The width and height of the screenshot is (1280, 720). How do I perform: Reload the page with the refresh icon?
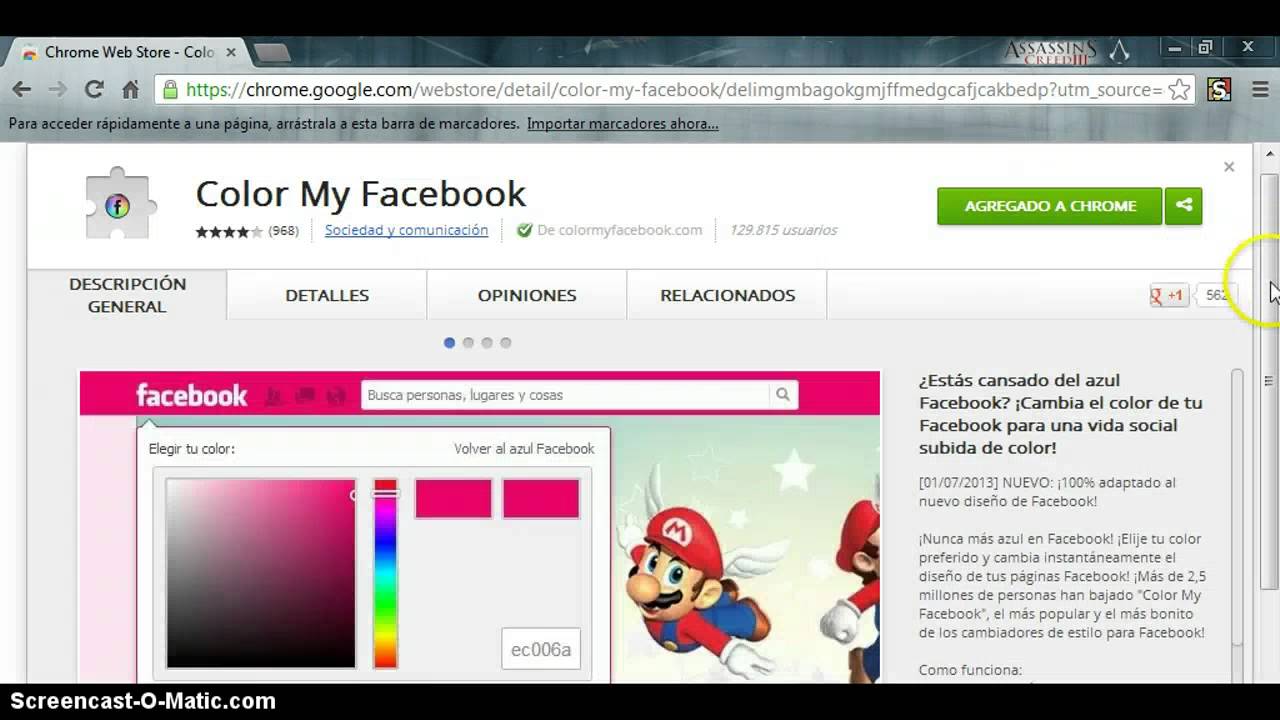[x=94, y=90]
